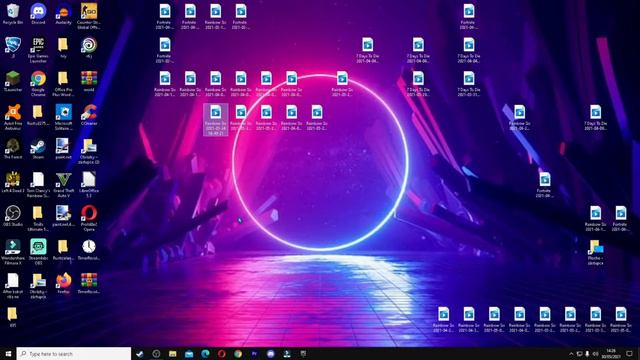The image size is (640, 360).
Task: Open Microsoft Edge from the taskbar
Action: click(205, 353)
